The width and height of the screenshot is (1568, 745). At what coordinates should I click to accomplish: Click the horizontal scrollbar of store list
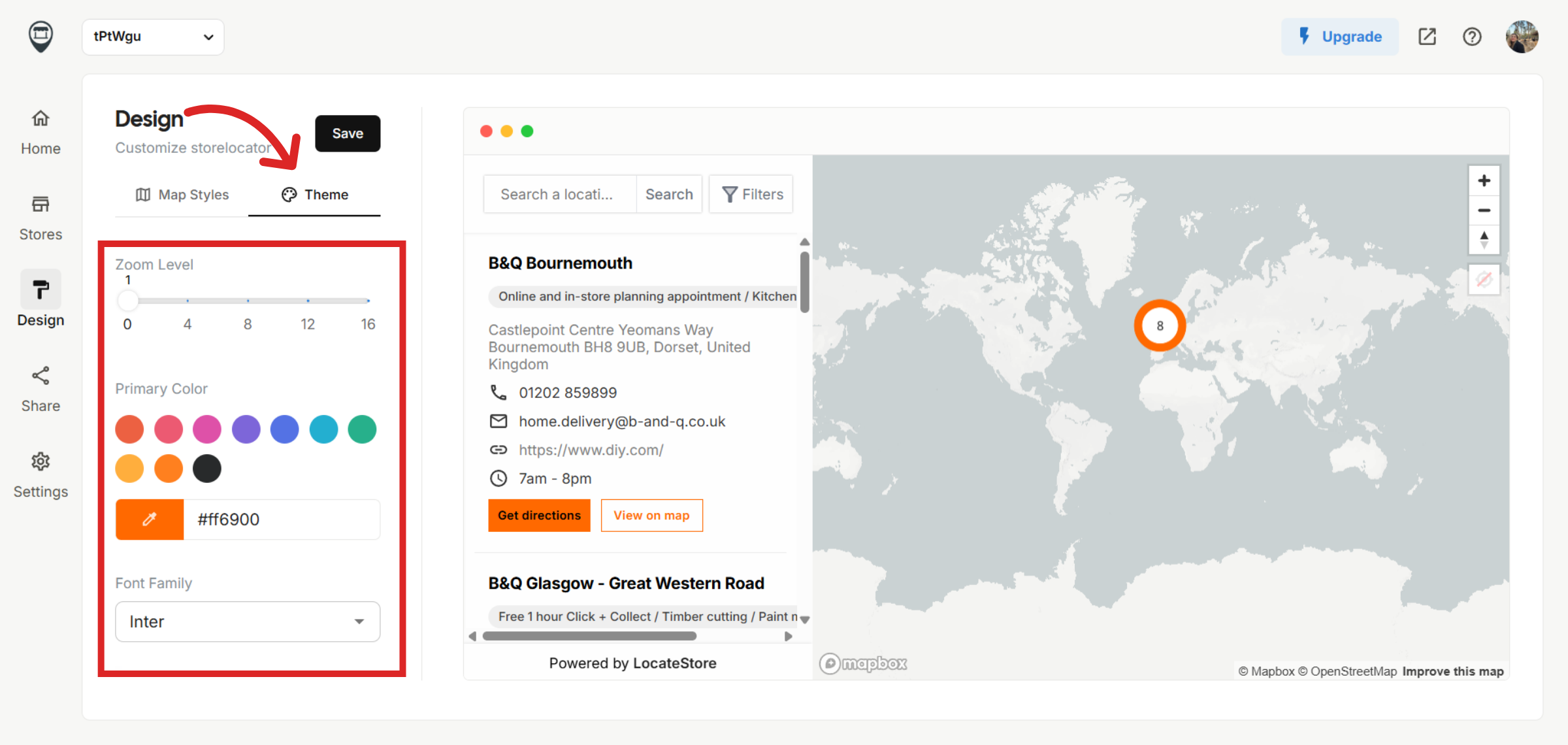[x=589, y=636]
